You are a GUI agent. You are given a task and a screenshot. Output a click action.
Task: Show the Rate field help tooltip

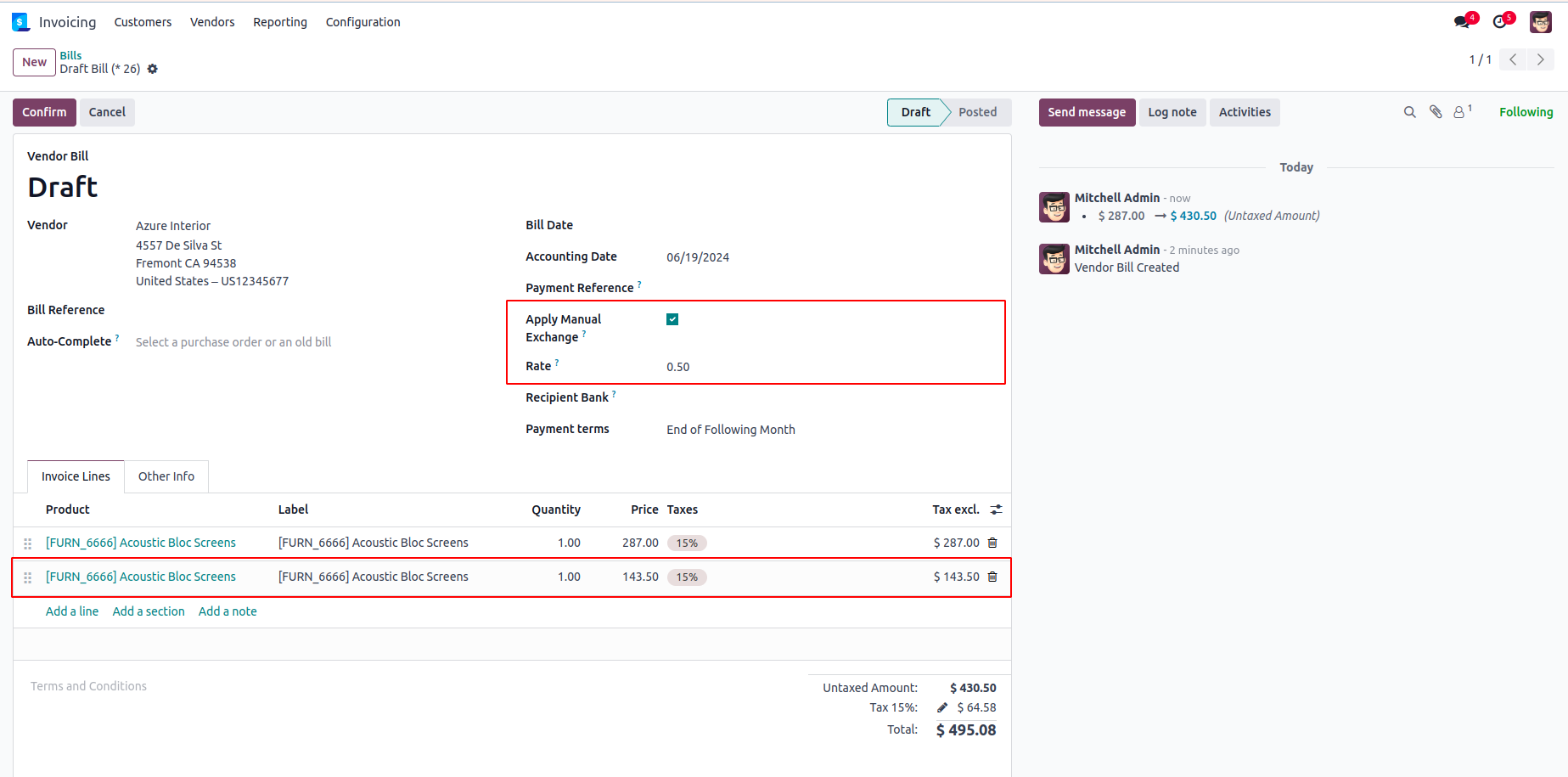pyautogui.click(x=557, y=363)
